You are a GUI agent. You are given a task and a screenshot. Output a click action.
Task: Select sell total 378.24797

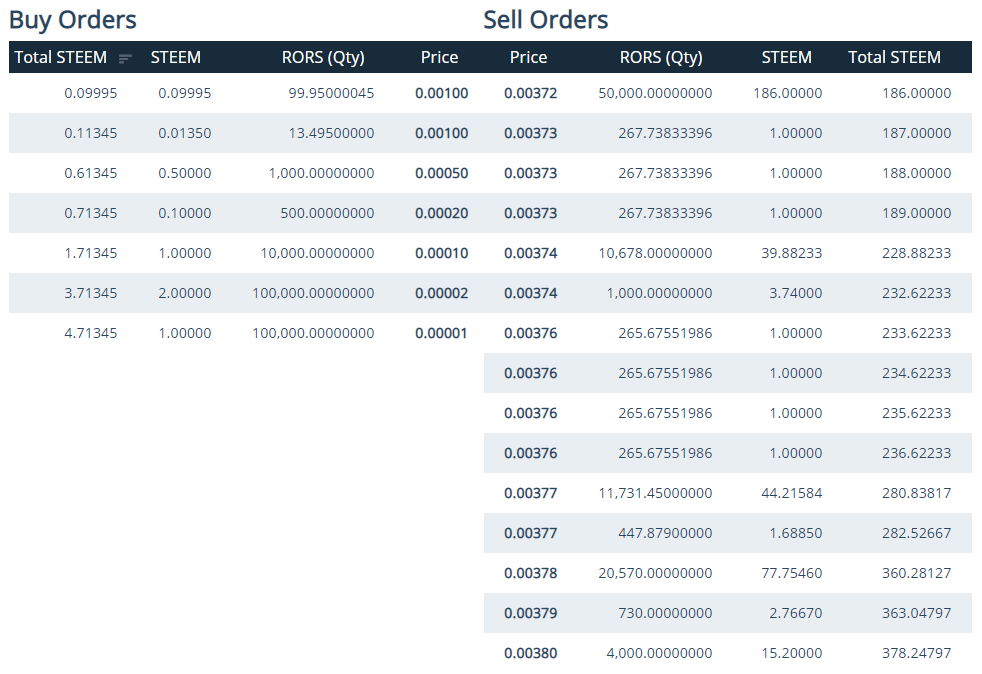[x=916, y=653]
